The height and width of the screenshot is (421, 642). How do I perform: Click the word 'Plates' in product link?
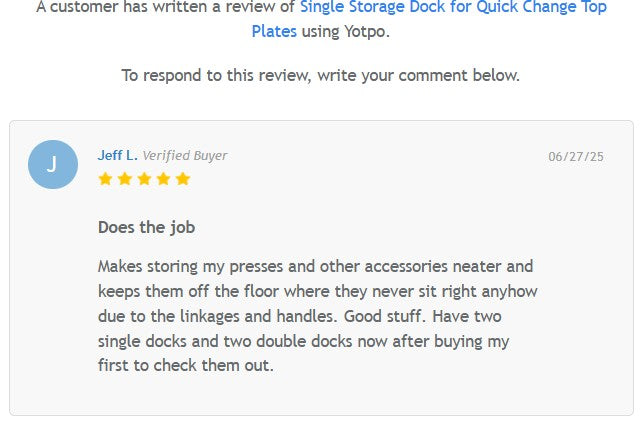point(274,31)
